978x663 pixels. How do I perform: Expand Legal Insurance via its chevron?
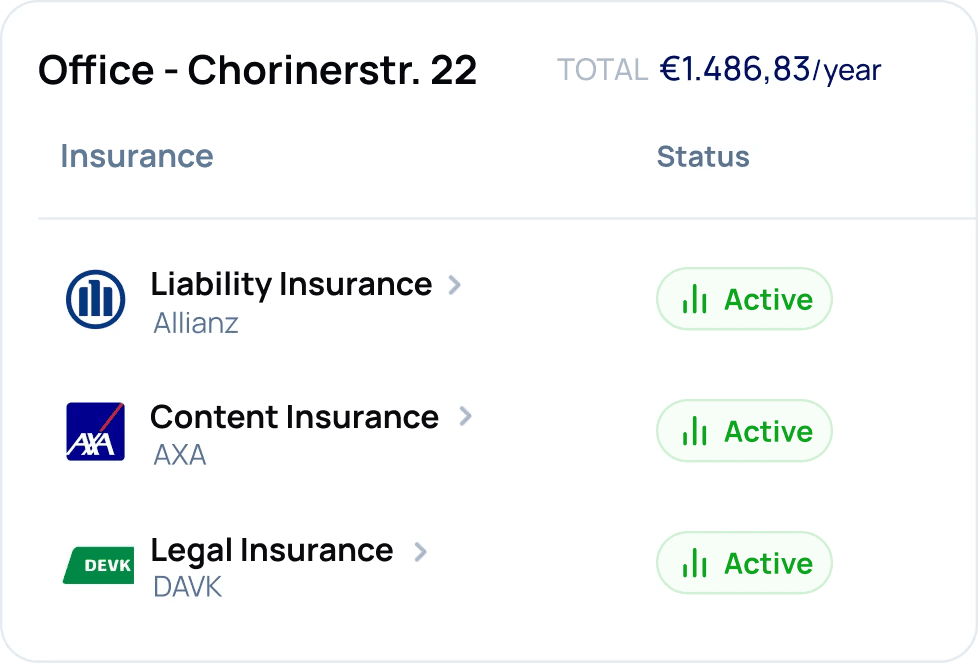[420, 551]
